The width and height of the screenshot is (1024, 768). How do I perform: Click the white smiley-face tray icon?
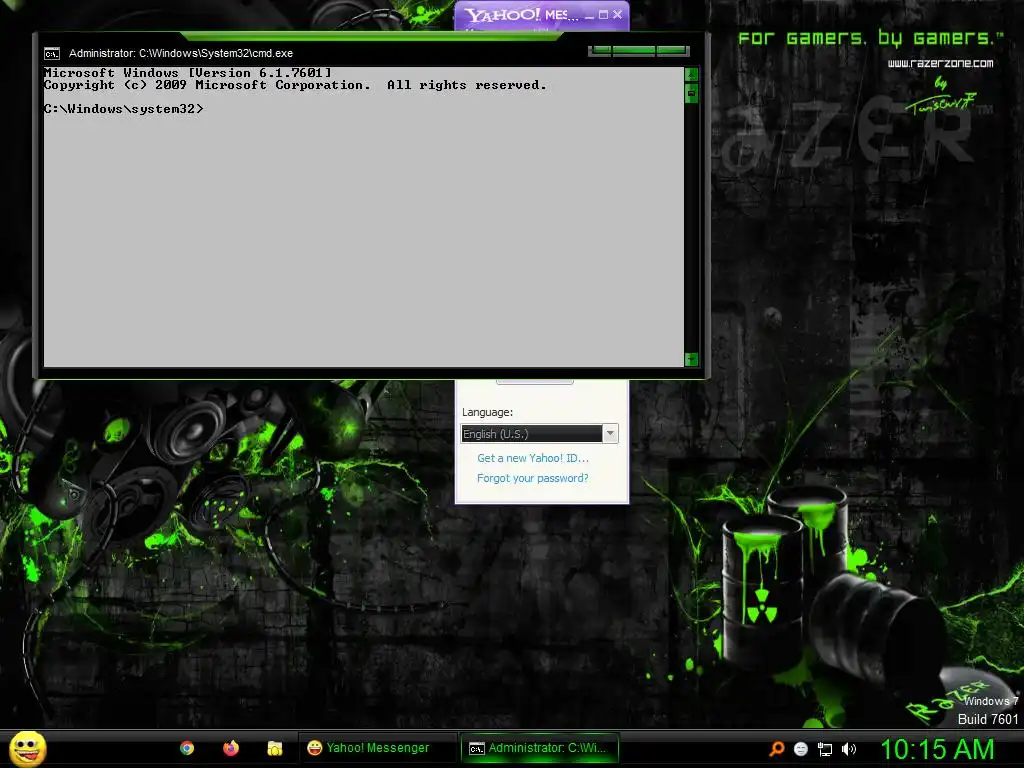click(801, 749)
